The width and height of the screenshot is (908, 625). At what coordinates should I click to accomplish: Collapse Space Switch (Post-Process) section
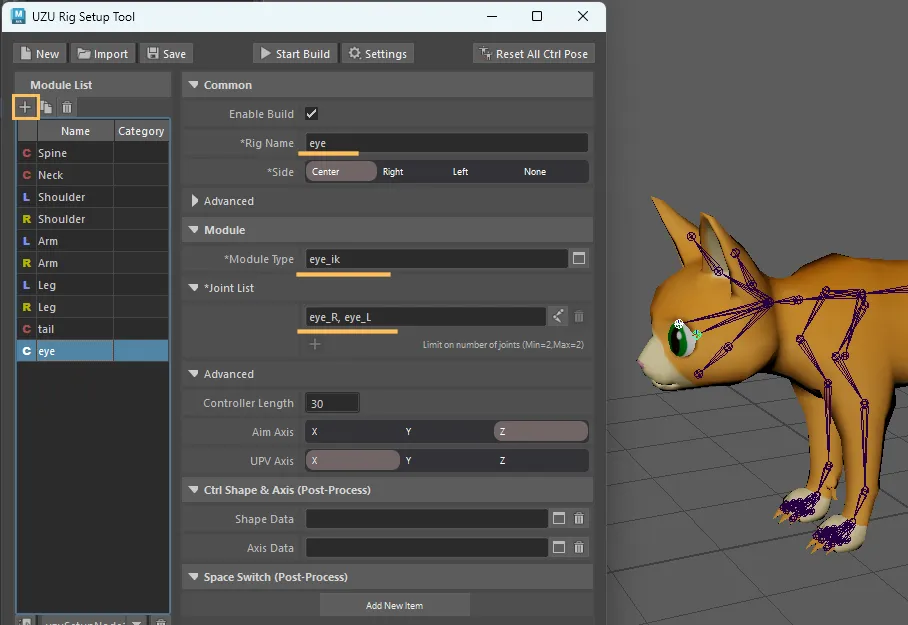[x=193, y=576]
